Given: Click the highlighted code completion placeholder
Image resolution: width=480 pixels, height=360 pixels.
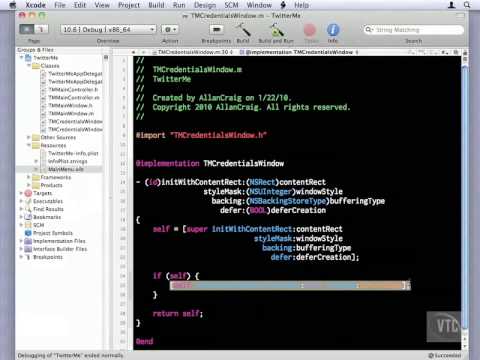Looking at the screenshot, I should tap(290, 285).
